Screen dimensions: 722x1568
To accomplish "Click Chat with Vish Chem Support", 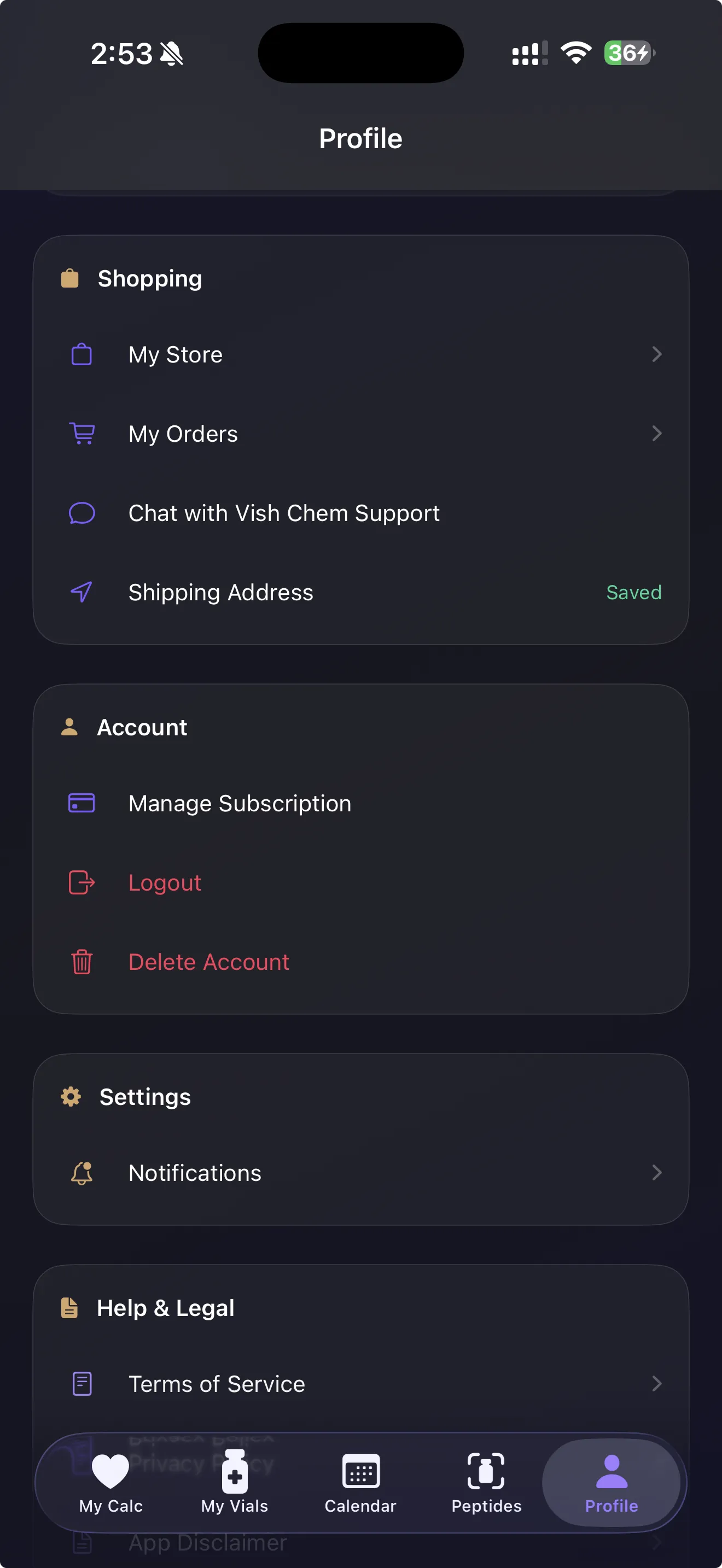I will point(284,513).
